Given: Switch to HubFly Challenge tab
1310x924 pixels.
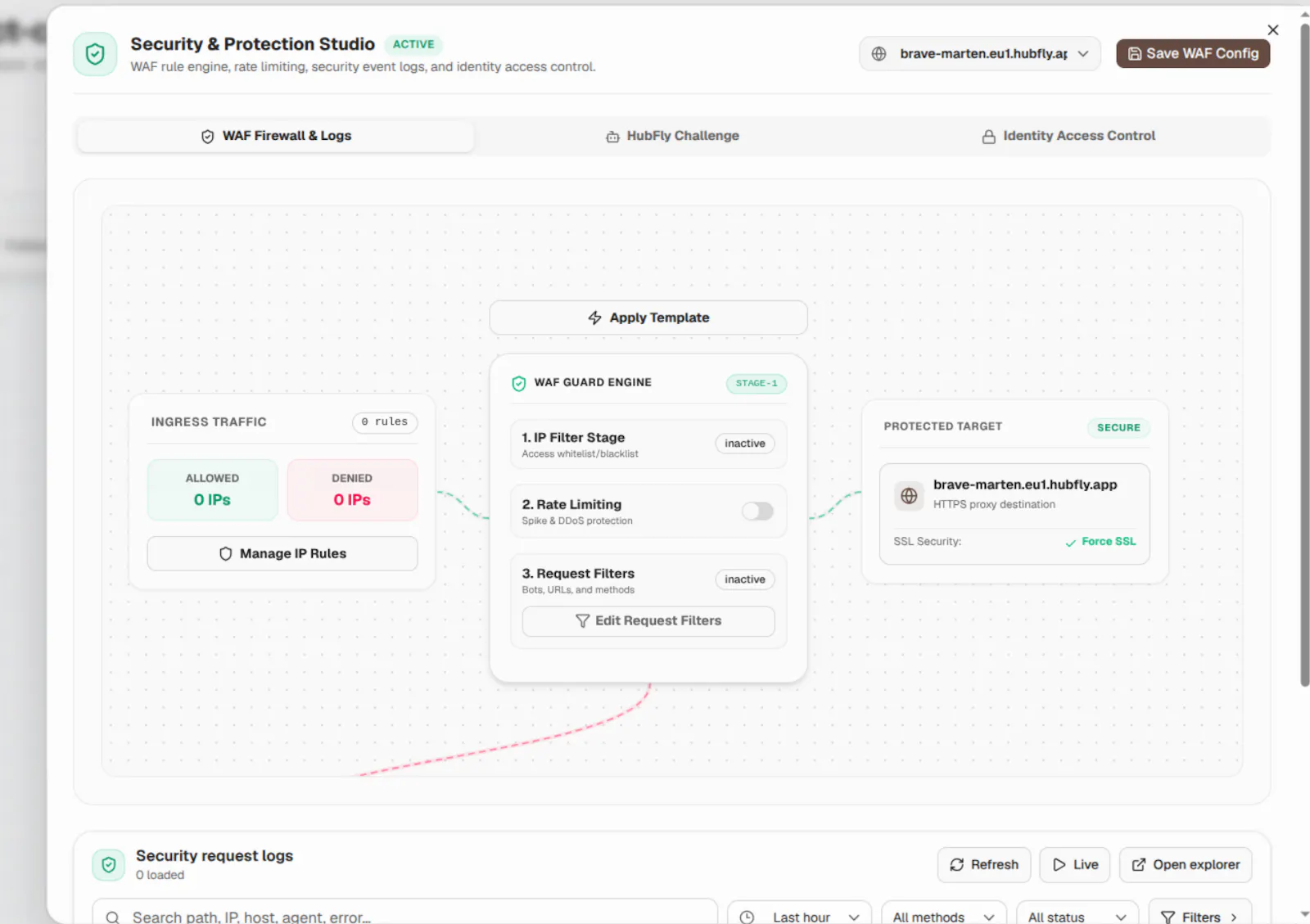Looking at the screenshot, I should point(672,136).
